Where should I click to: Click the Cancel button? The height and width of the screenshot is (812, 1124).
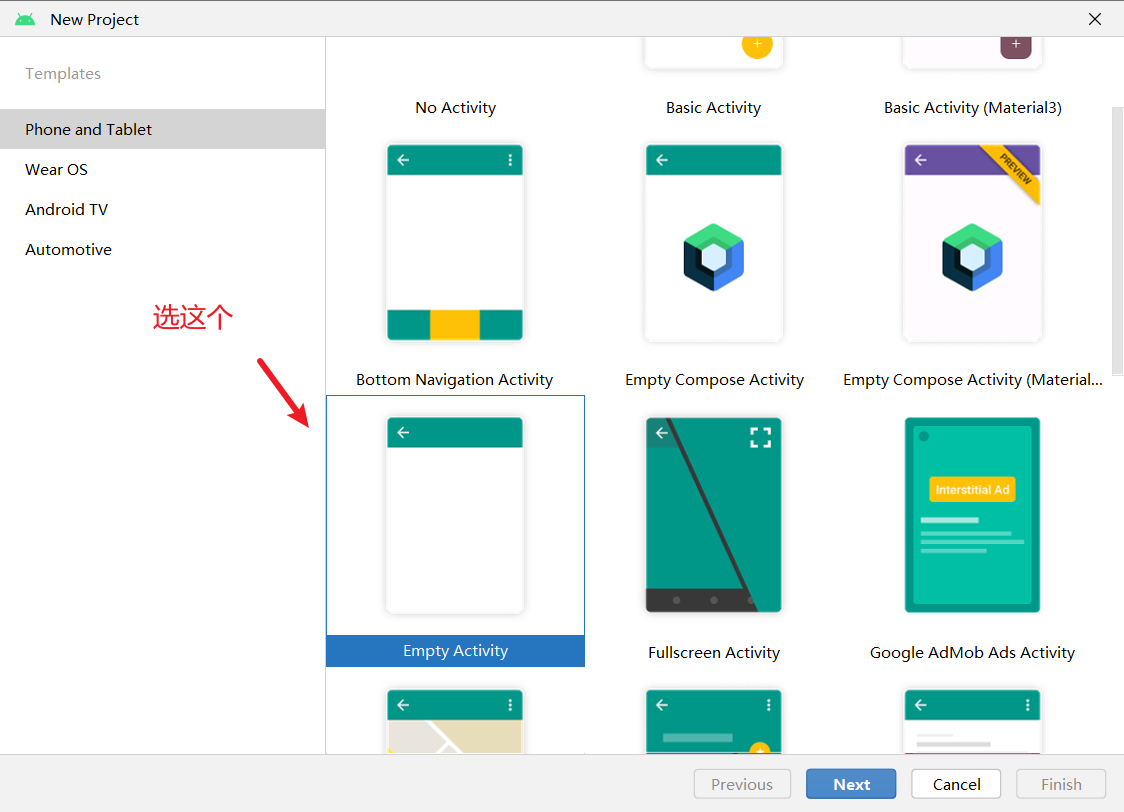coord(956,784)
